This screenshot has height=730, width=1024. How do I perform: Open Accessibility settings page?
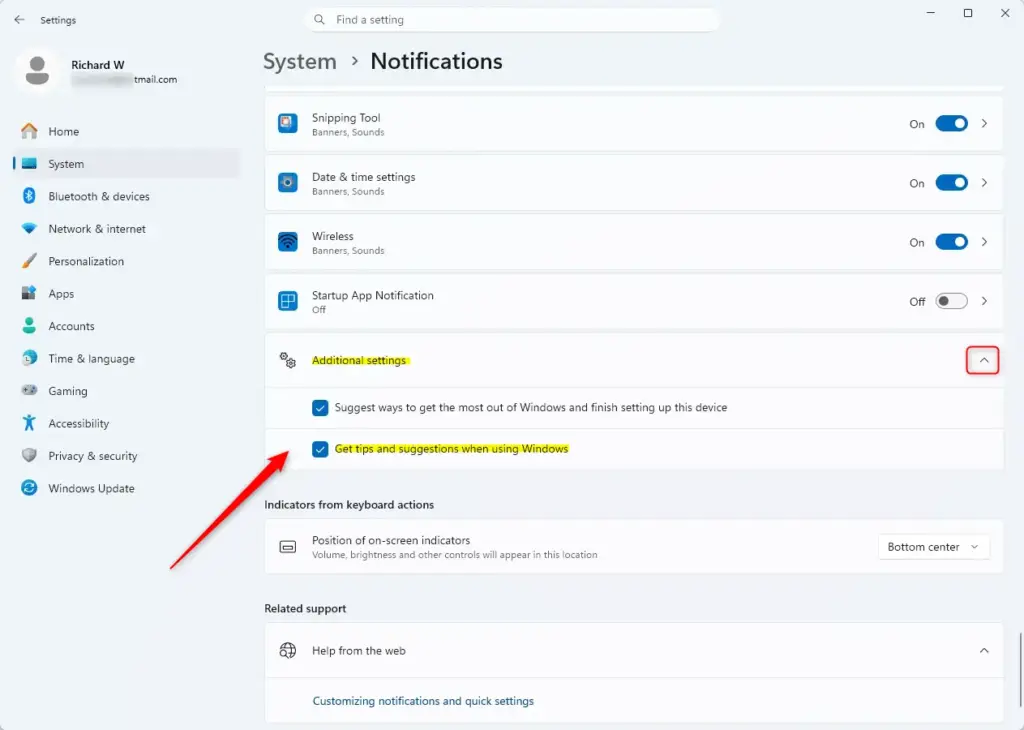pos(126,423)
